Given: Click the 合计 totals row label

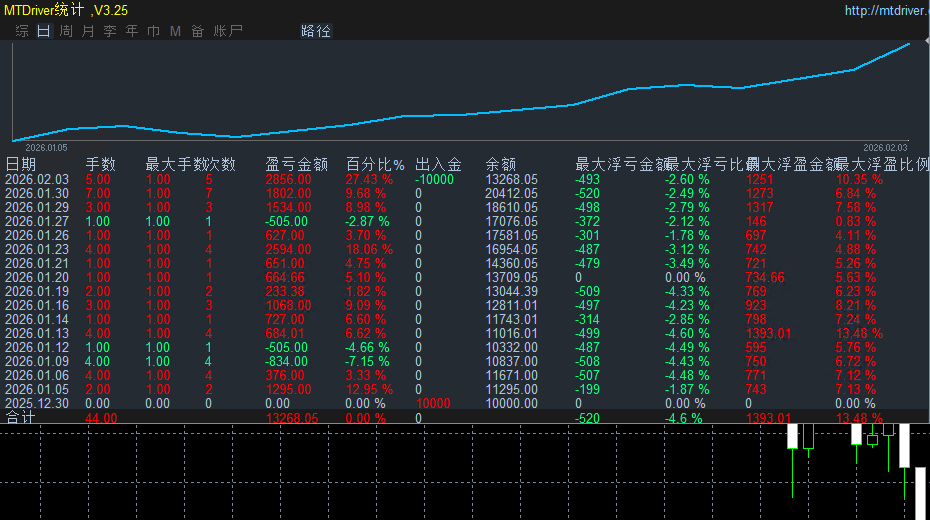Looking at the screenshot, I should (x=21, y=418).
